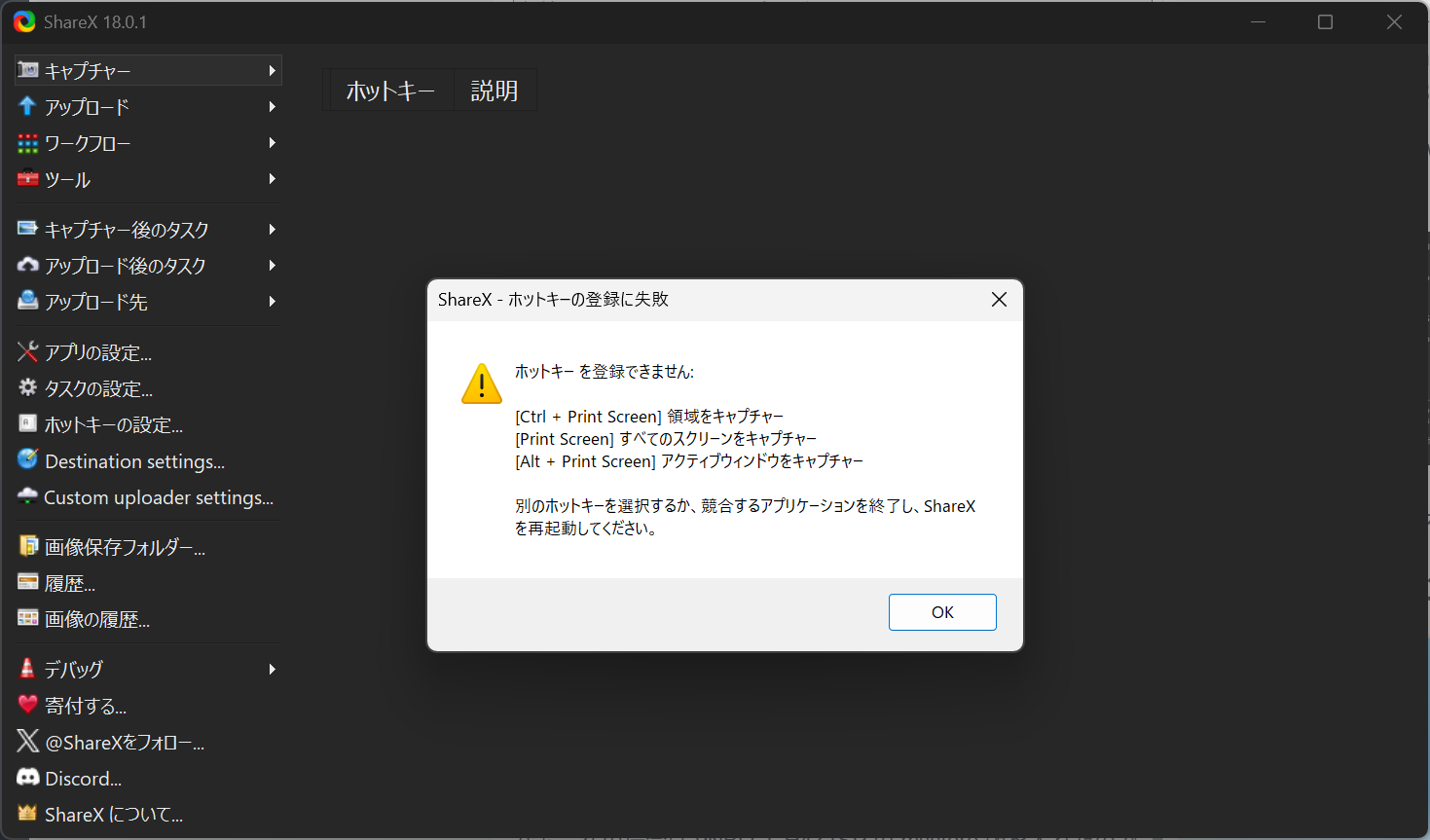
Task: Expand the デバッグ submenu arrow
Action: [x=273, y=670]
